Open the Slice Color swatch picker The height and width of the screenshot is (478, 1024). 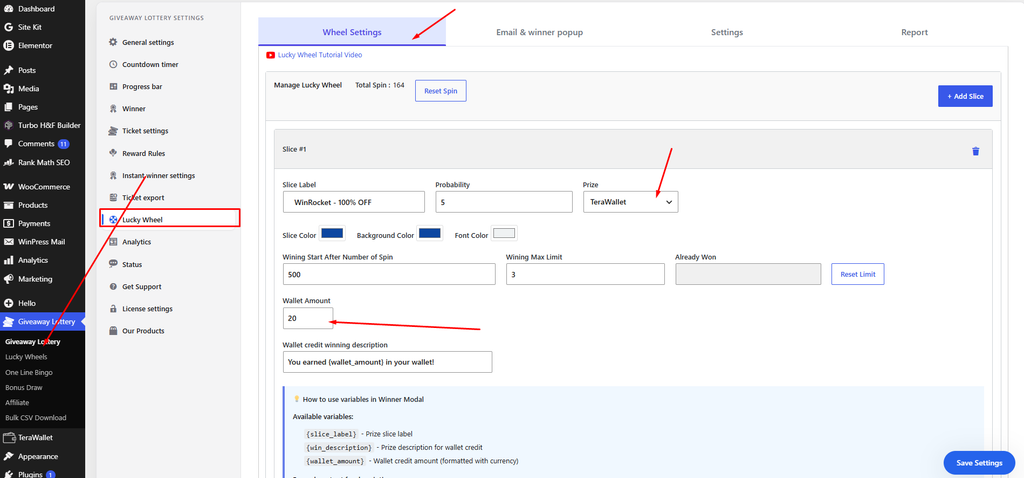[x=332, y=233]
